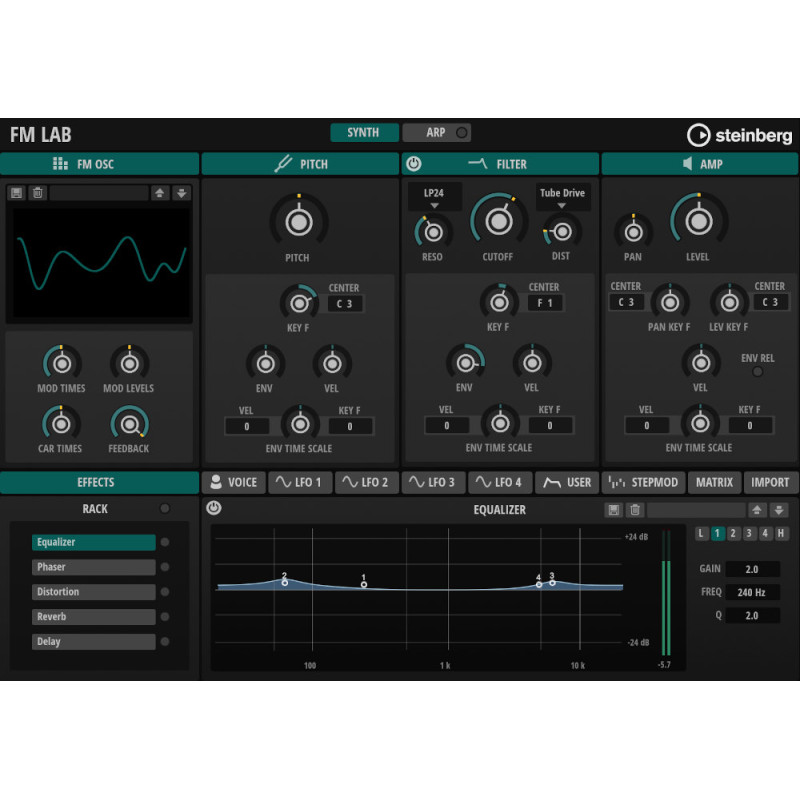Viewport: 800px width, 800px height.
Task: Click the Pitch tuning fork icon
Action: (283, 164)
